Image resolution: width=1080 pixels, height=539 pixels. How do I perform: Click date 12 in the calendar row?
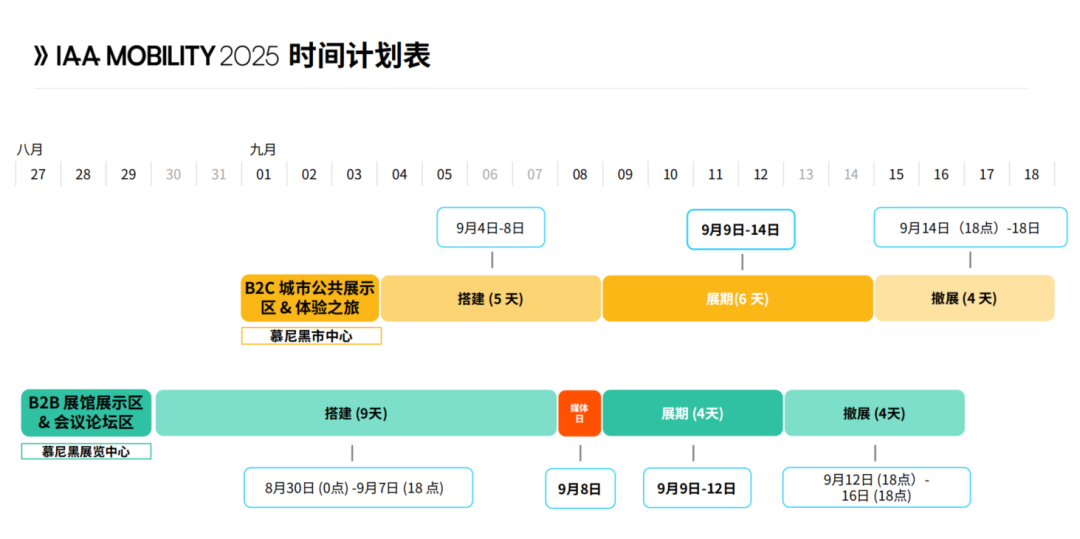pos(761,175)
